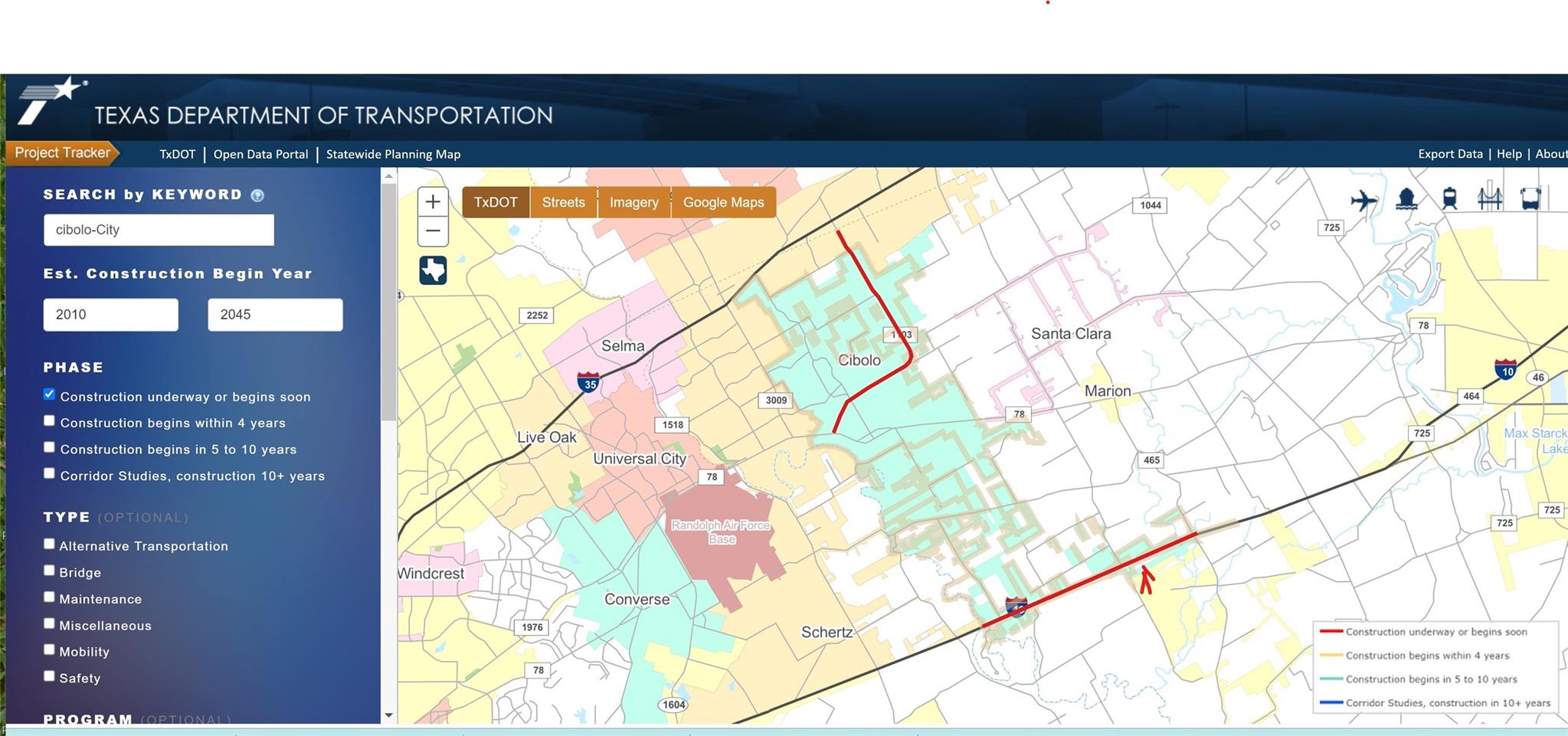This screenshot has width=1568, height=736.
Task: Click the 1604 loop route marker
Action: (674, 705)
